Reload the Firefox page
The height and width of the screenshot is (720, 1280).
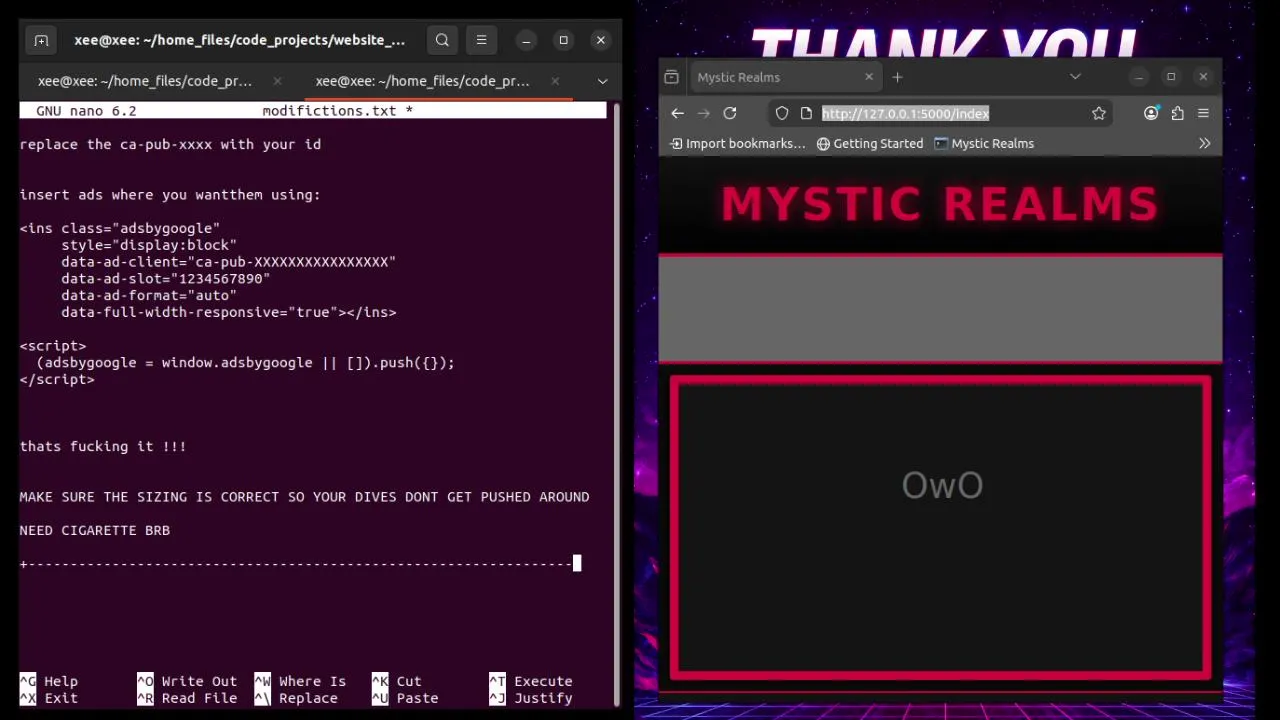click(730, 113)
